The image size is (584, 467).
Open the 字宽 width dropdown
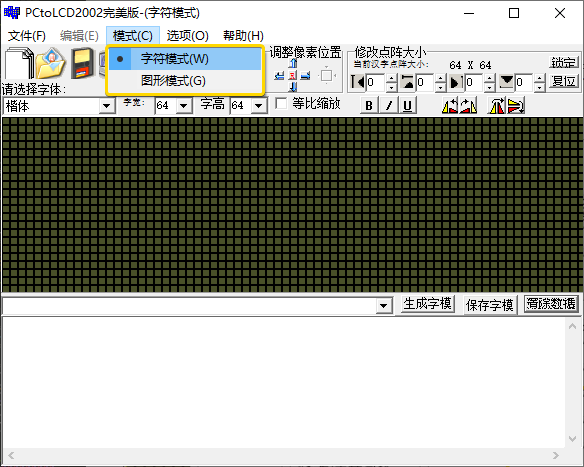[x=183, y=106]
